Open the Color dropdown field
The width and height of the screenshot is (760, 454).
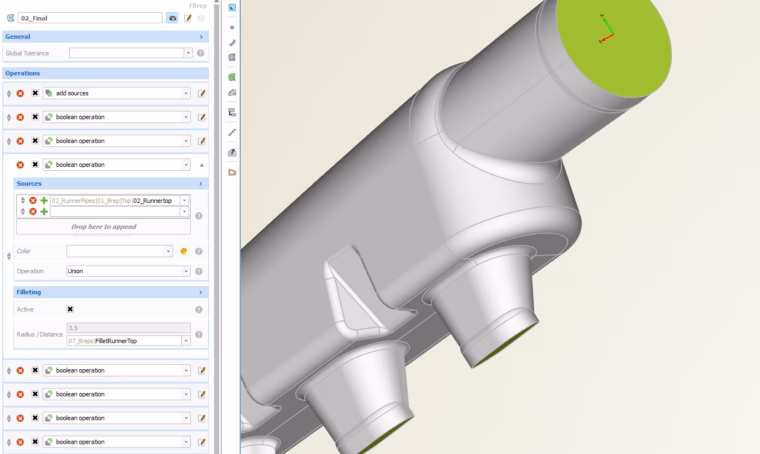click(x=119, y=251)
